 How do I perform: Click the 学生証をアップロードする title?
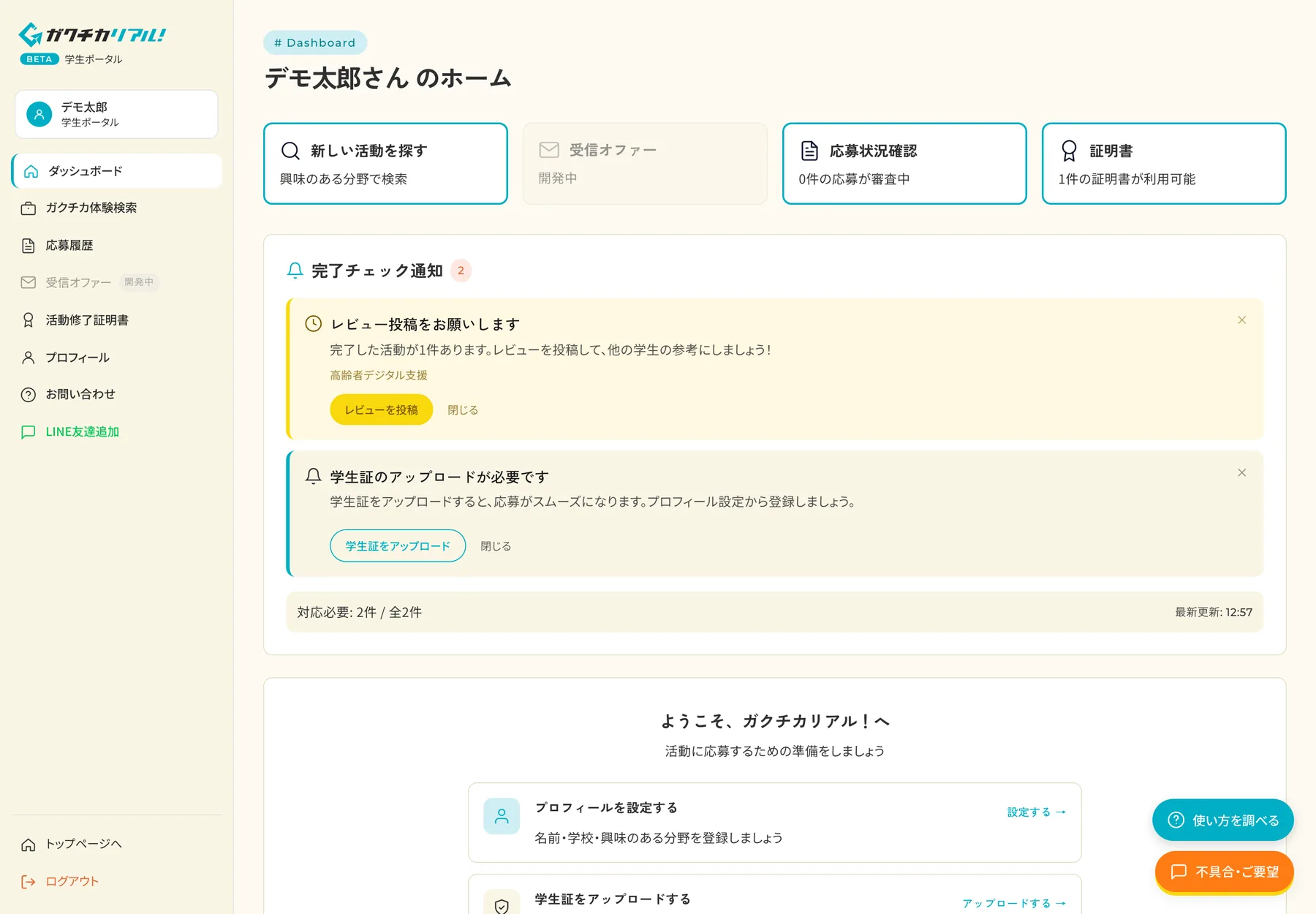[x=613, y=899]
